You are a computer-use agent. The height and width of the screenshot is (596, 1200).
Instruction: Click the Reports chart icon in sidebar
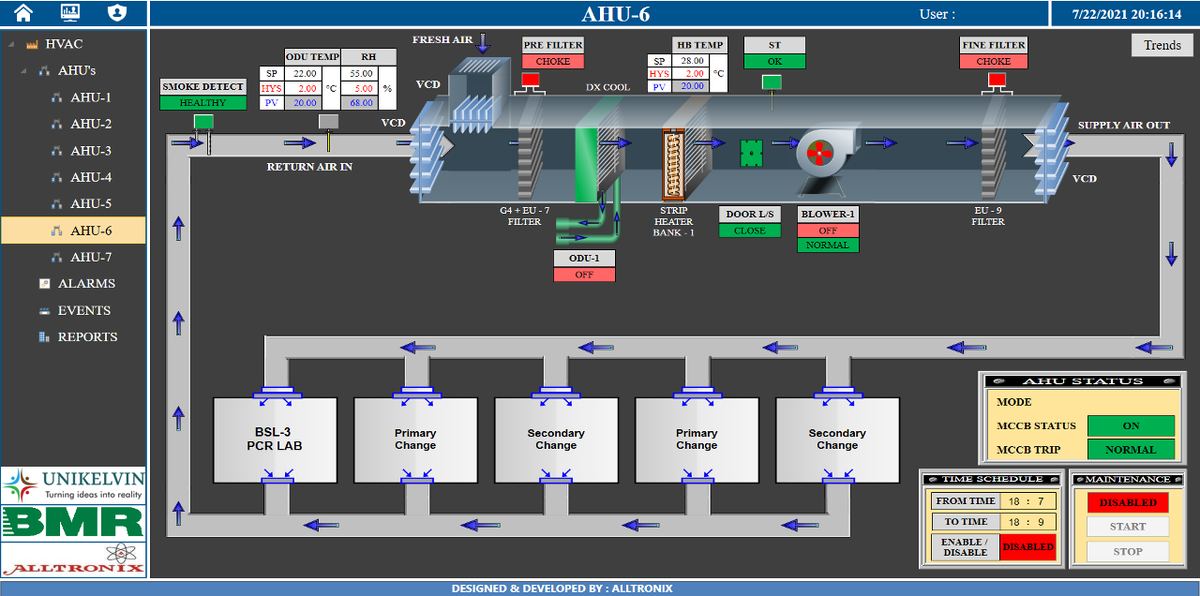point(44,337)
